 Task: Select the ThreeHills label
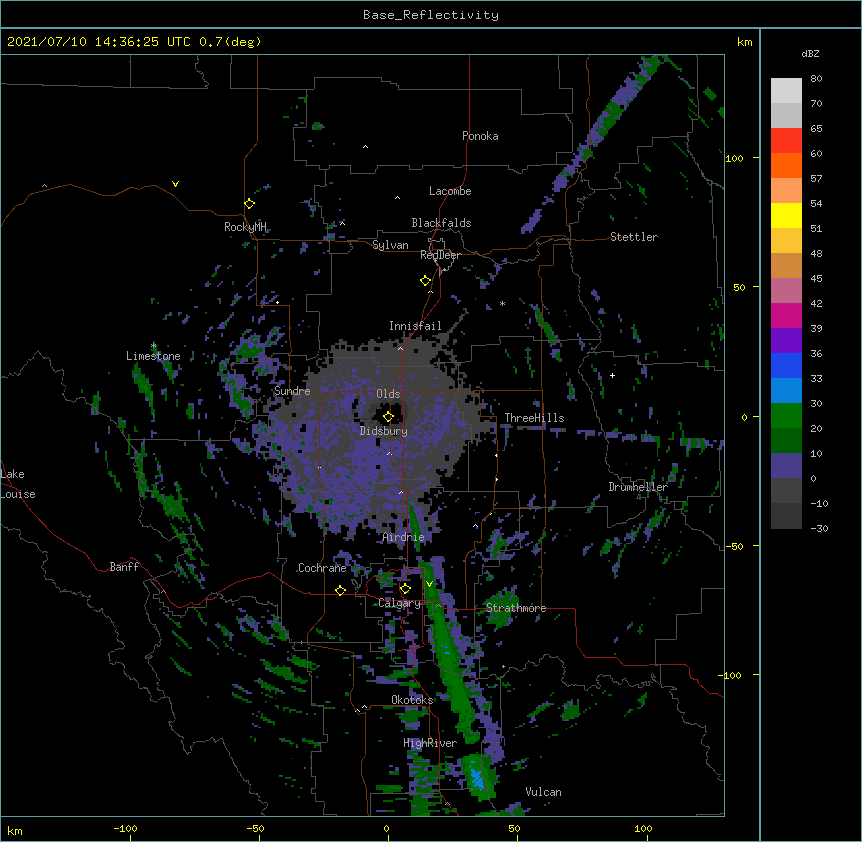coord(534,418)
